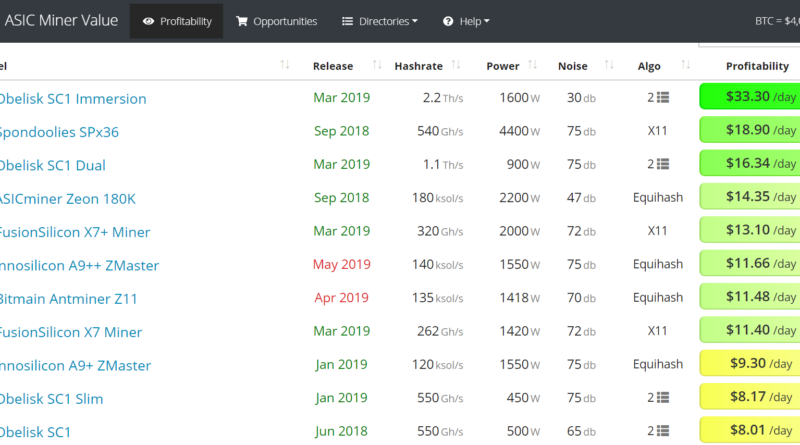This screenshot has width=800, height=445.
Task: Click the Hashrate column header text
Action: click(418, 66)
